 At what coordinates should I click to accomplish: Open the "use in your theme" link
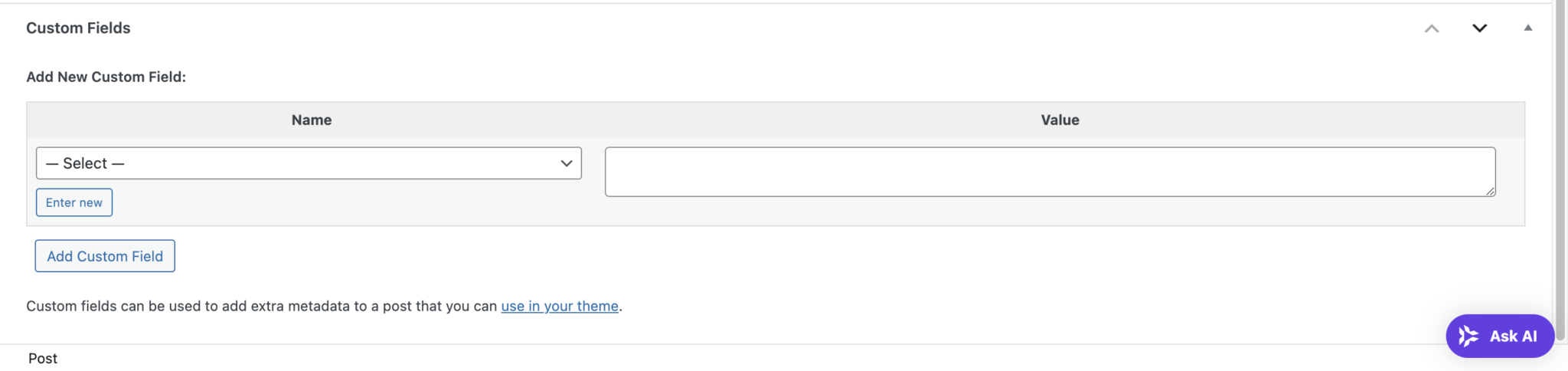tap(560, 306)
